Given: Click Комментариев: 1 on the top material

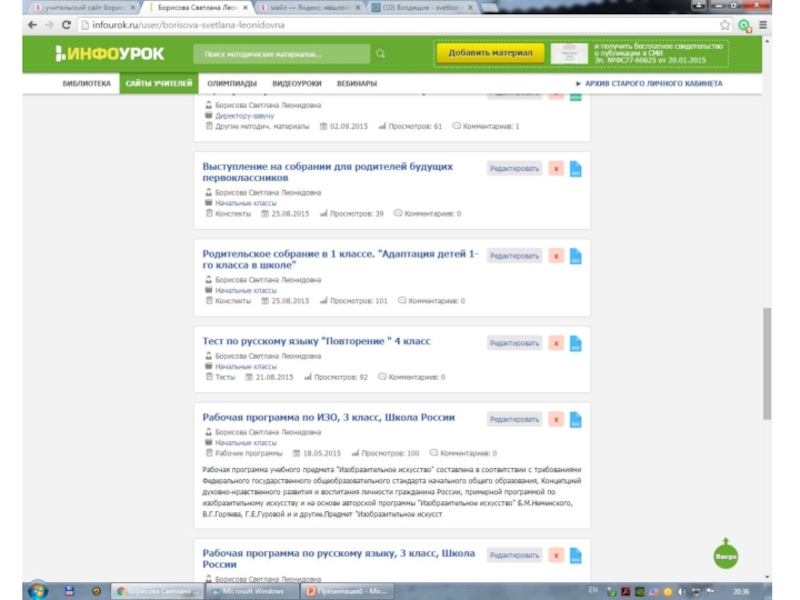Looking at the screenshot, I should [x=486, y=126].
